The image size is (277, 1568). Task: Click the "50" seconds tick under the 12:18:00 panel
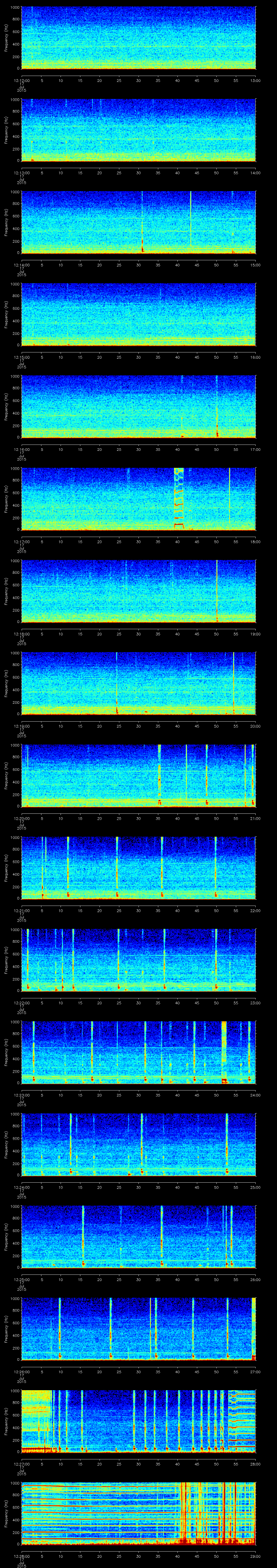click(x=217, y=634)
